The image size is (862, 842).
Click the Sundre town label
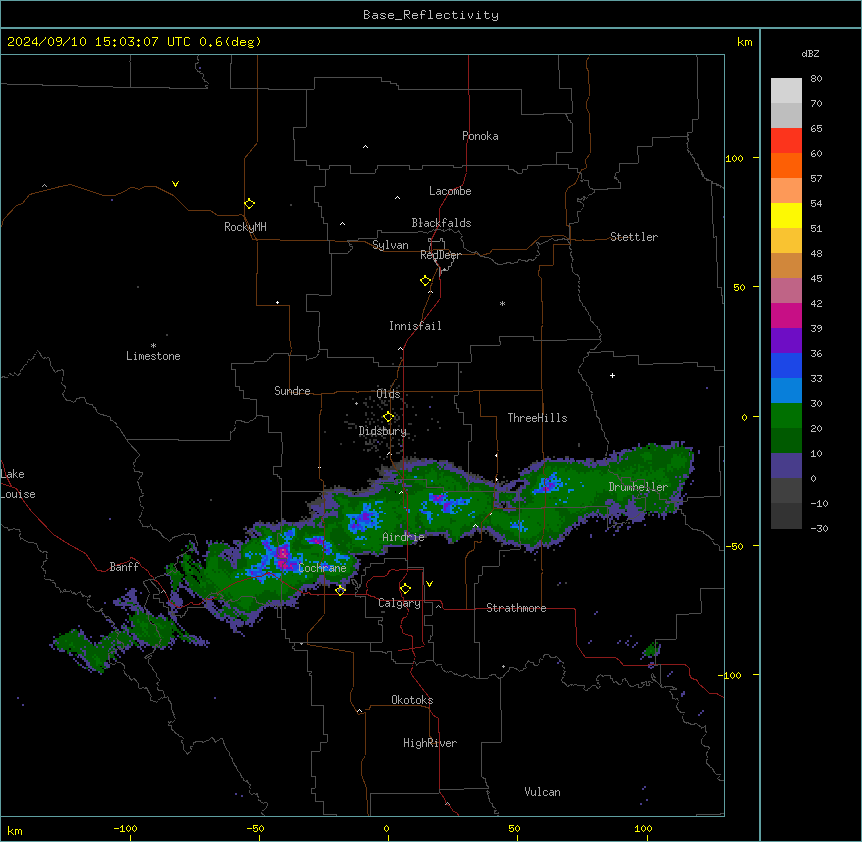[x=292, y=391]
